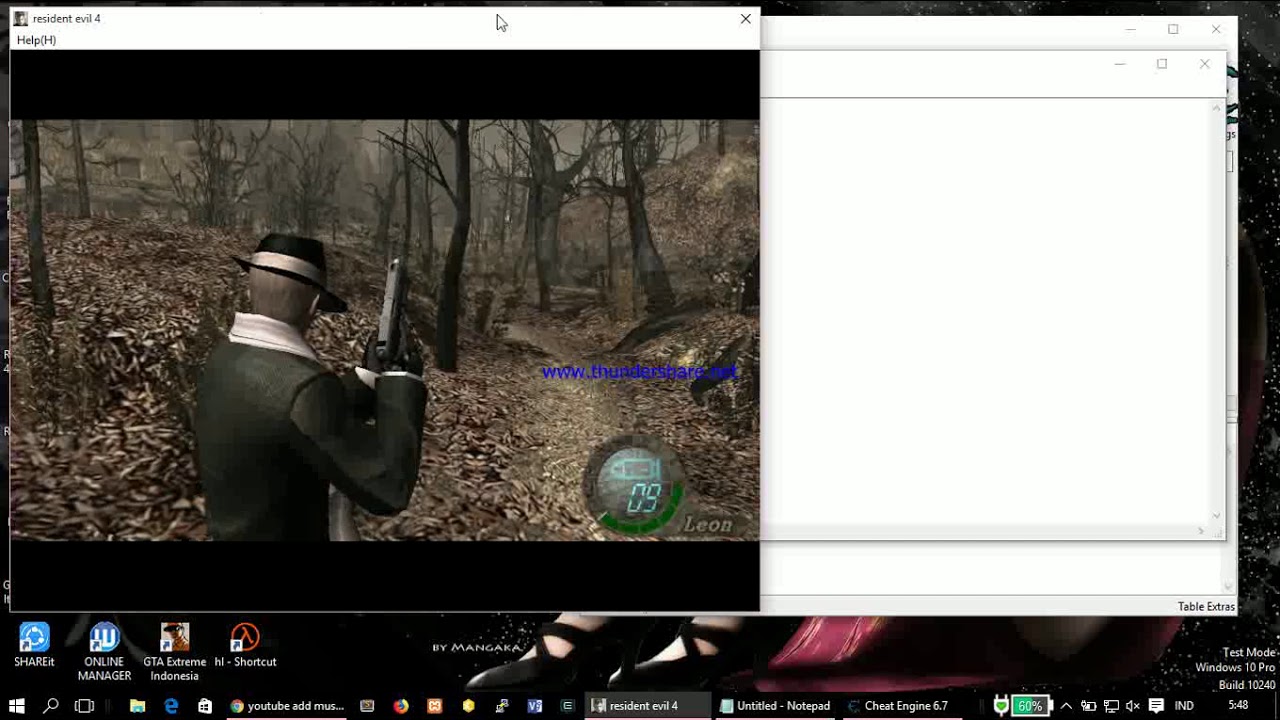Open the Action Center notifications icon
1280x720 pixels.
pos(1156,706)
